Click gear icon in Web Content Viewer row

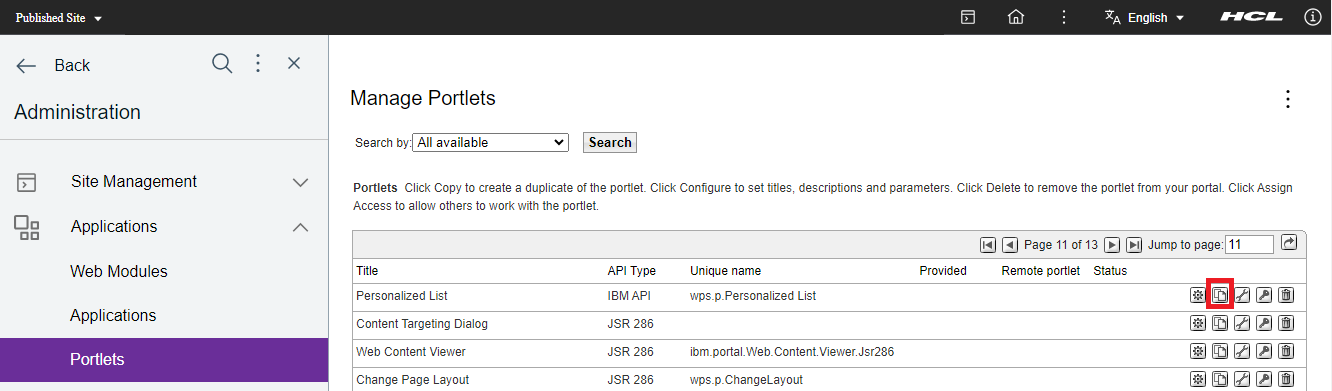(x=1197, y=351)
